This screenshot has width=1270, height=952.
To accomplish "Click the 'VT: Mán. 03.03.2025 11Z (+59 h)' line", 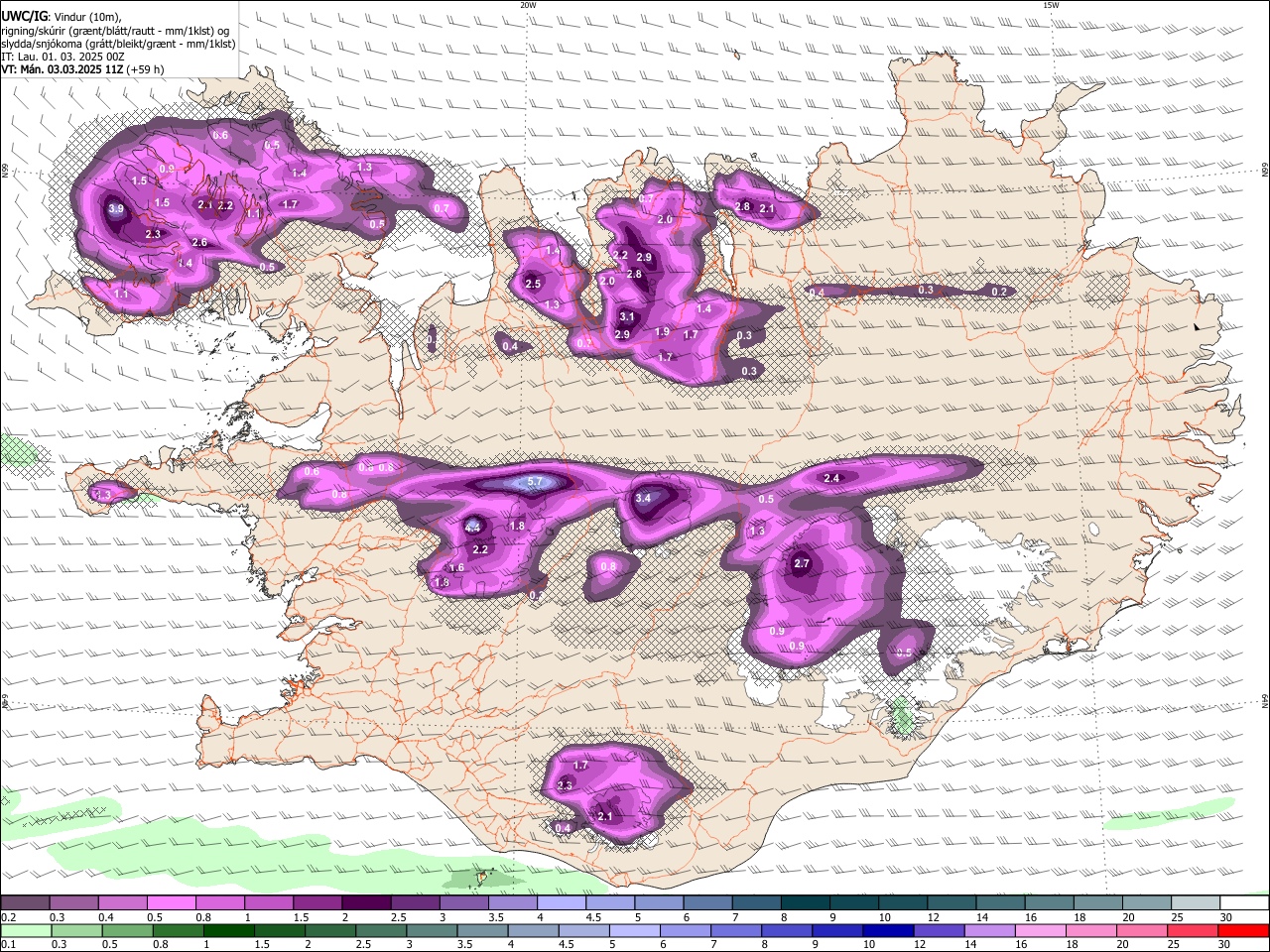I will (82, 69).
